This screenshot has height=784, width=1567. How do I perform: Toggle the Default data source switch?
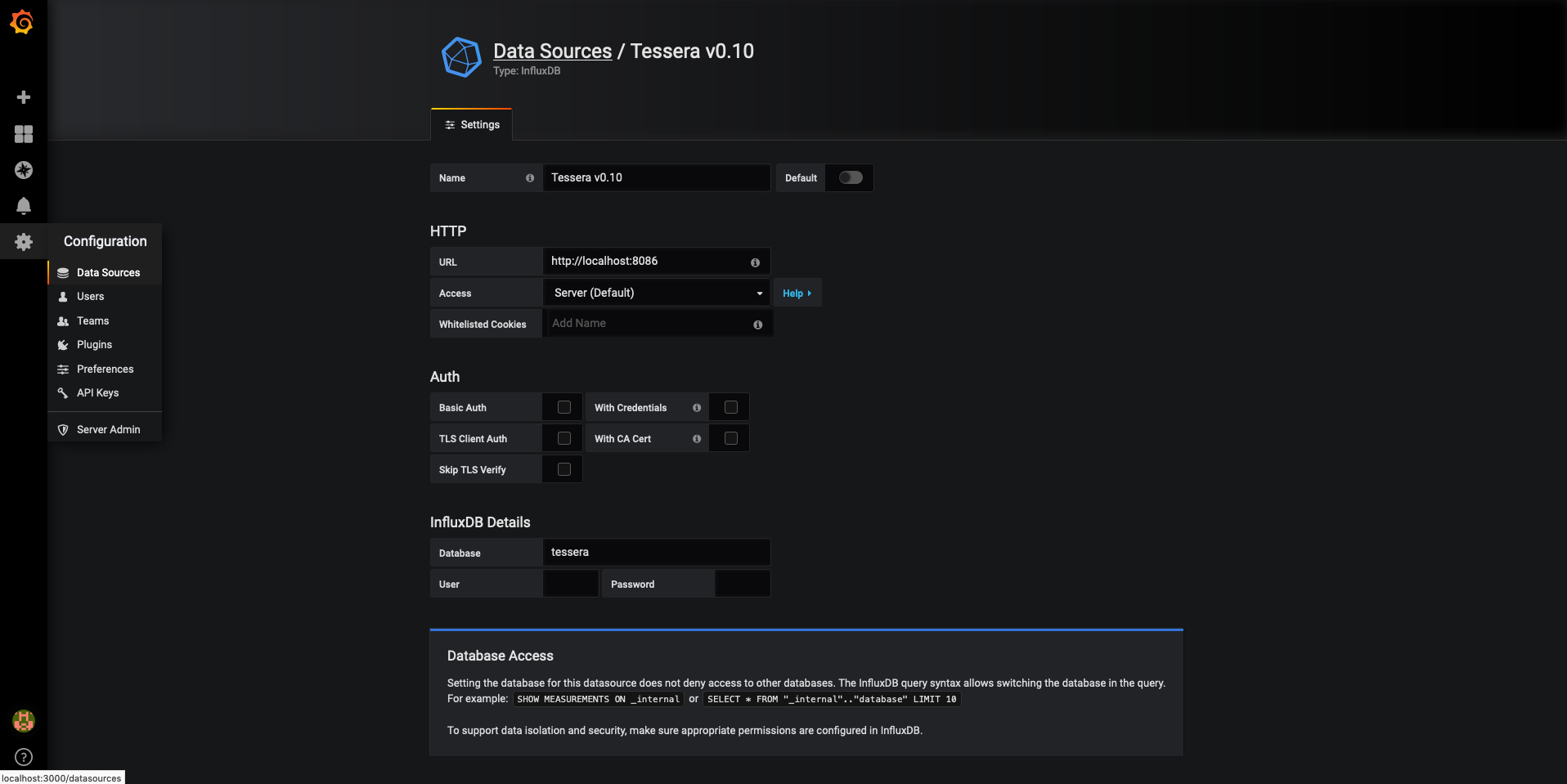click(851, 177)
